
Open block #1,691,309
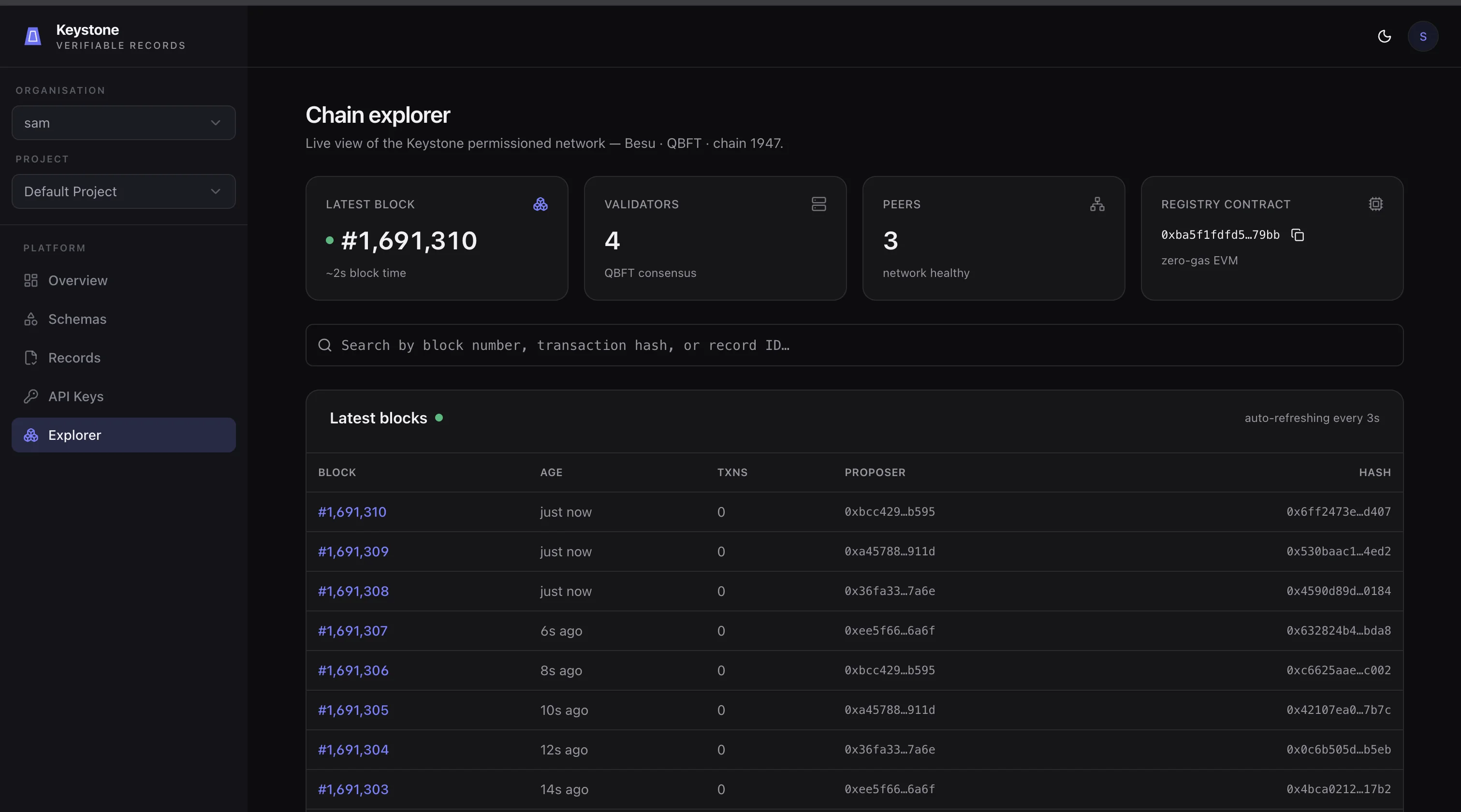click(353, 552)
